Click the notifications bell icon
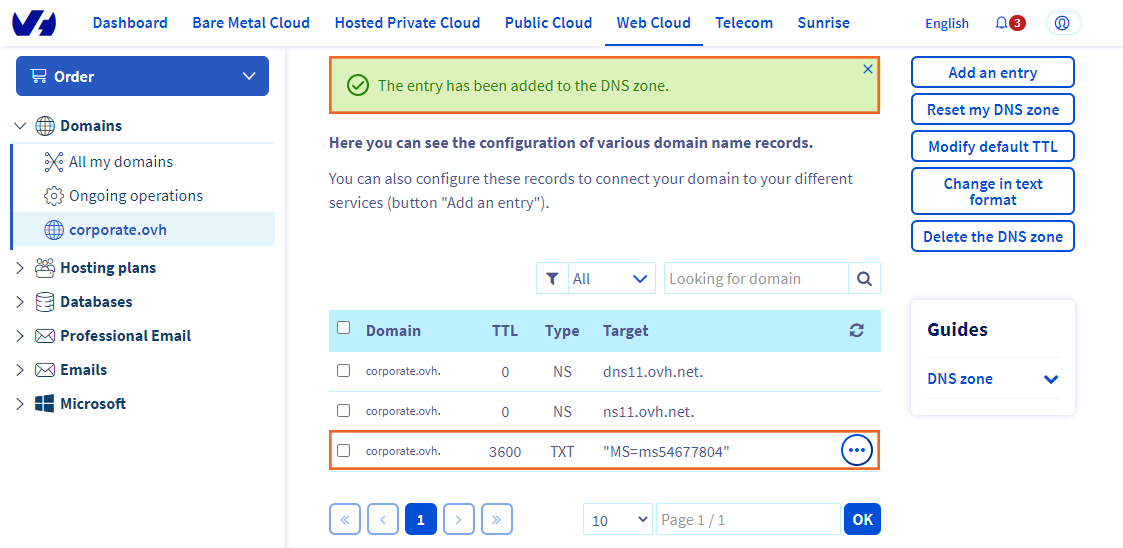Screen dimensions: 1123x548 click(1002, 23)
